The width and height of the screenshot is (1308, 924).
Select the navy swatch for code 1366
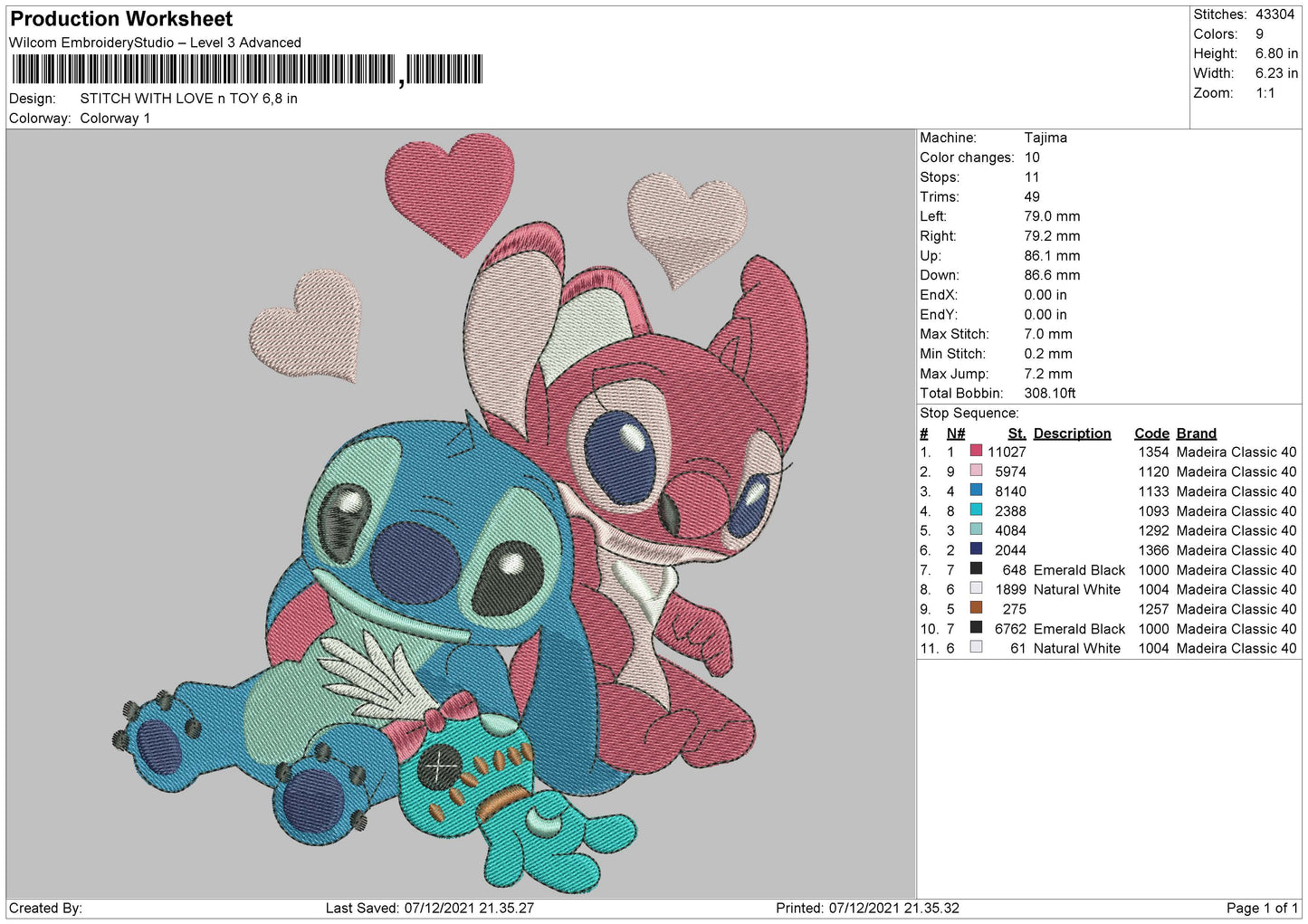point(976,549)
